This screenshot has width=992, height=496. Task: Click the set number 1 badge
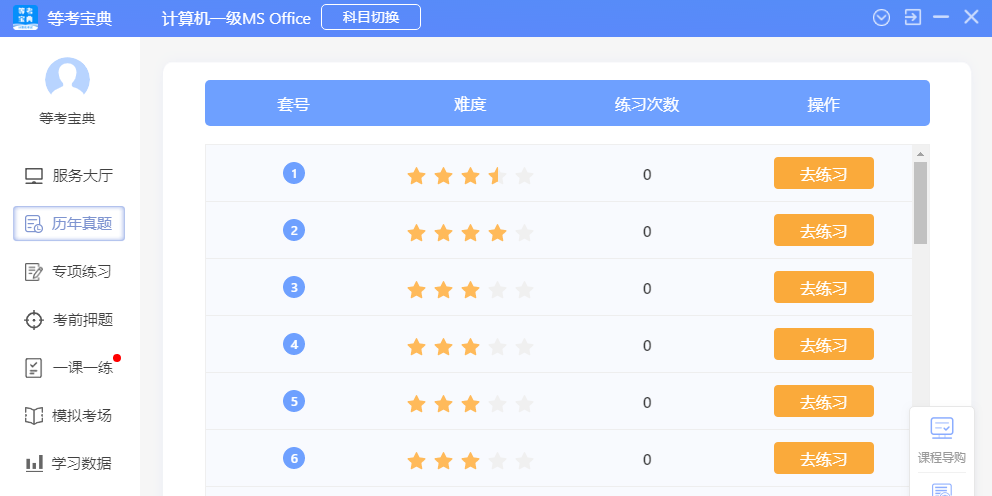[x=294, y=173]
